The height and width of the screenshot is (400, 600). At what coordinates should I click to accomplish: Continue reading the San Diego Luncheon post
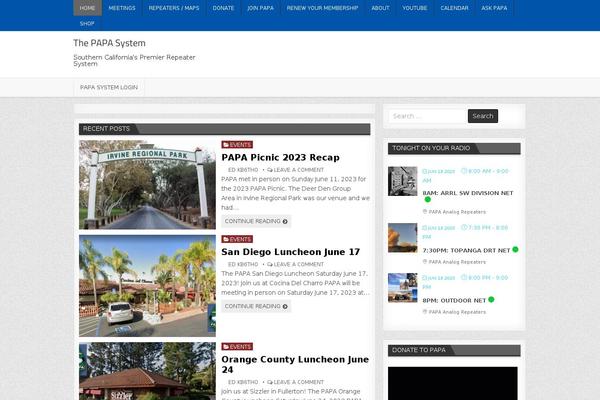256,306
